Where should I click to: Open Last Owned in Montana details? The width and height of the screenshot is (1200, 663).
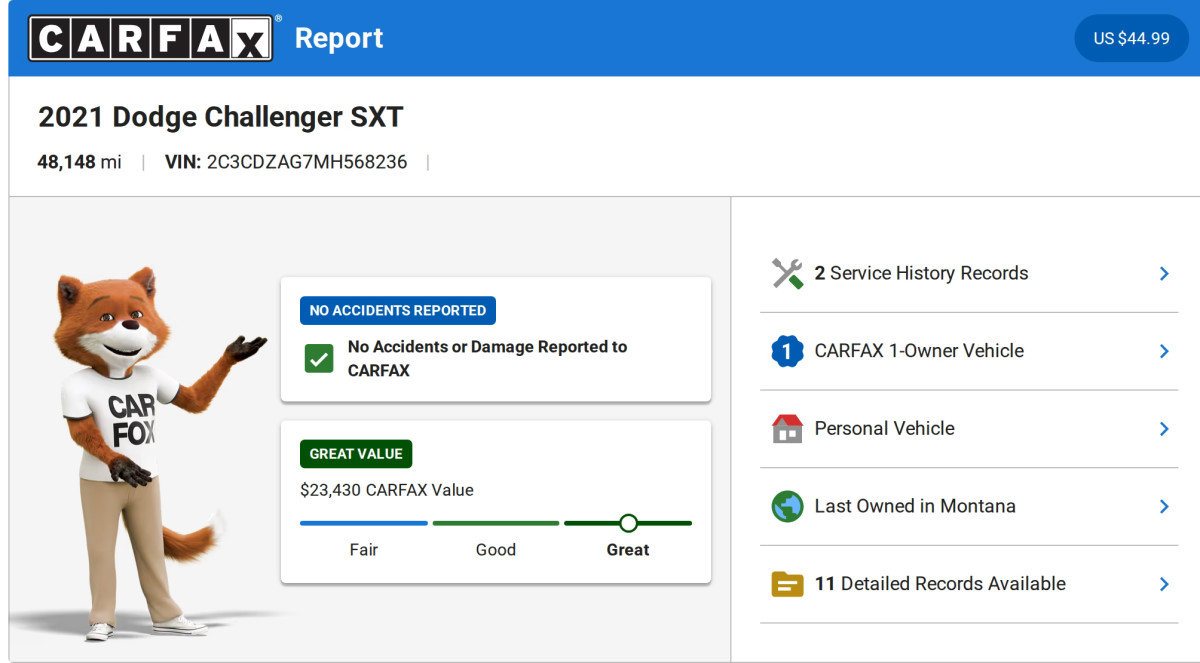[969, 506]
